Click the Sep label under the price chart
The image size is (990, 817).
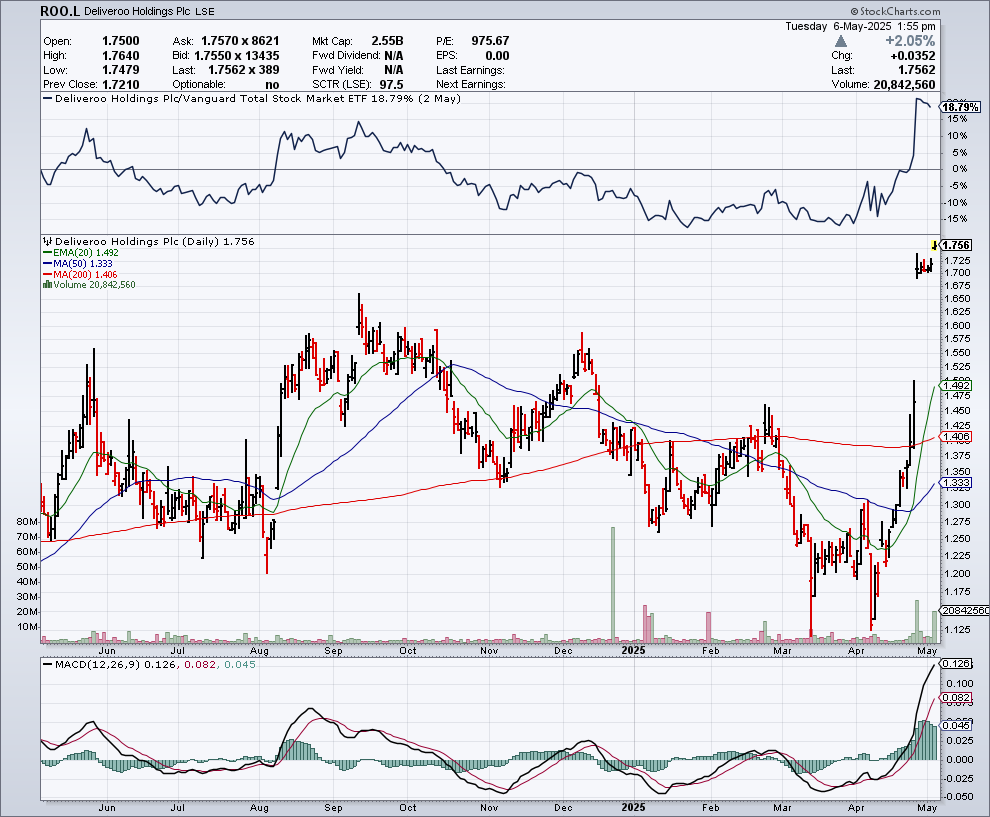tap(333, 650)
